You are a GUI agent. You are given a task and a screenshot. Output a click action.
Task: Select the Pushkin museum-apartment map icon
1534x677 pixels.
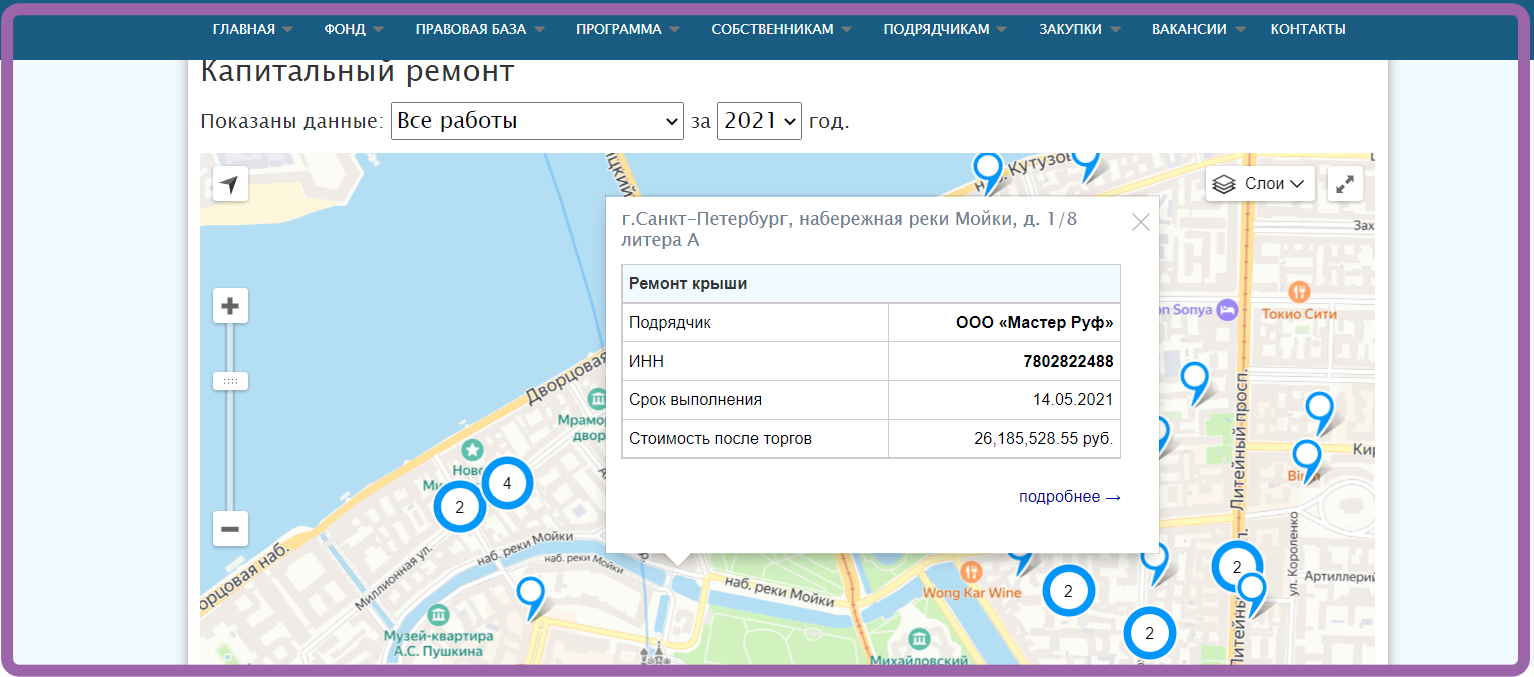click(439, 614)
